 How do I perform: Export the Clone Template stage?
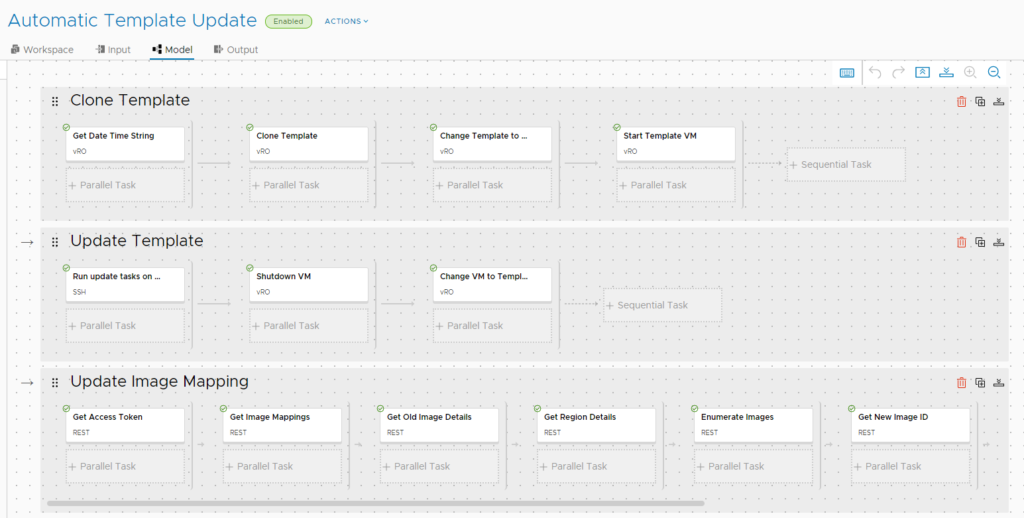pos(999,101)
